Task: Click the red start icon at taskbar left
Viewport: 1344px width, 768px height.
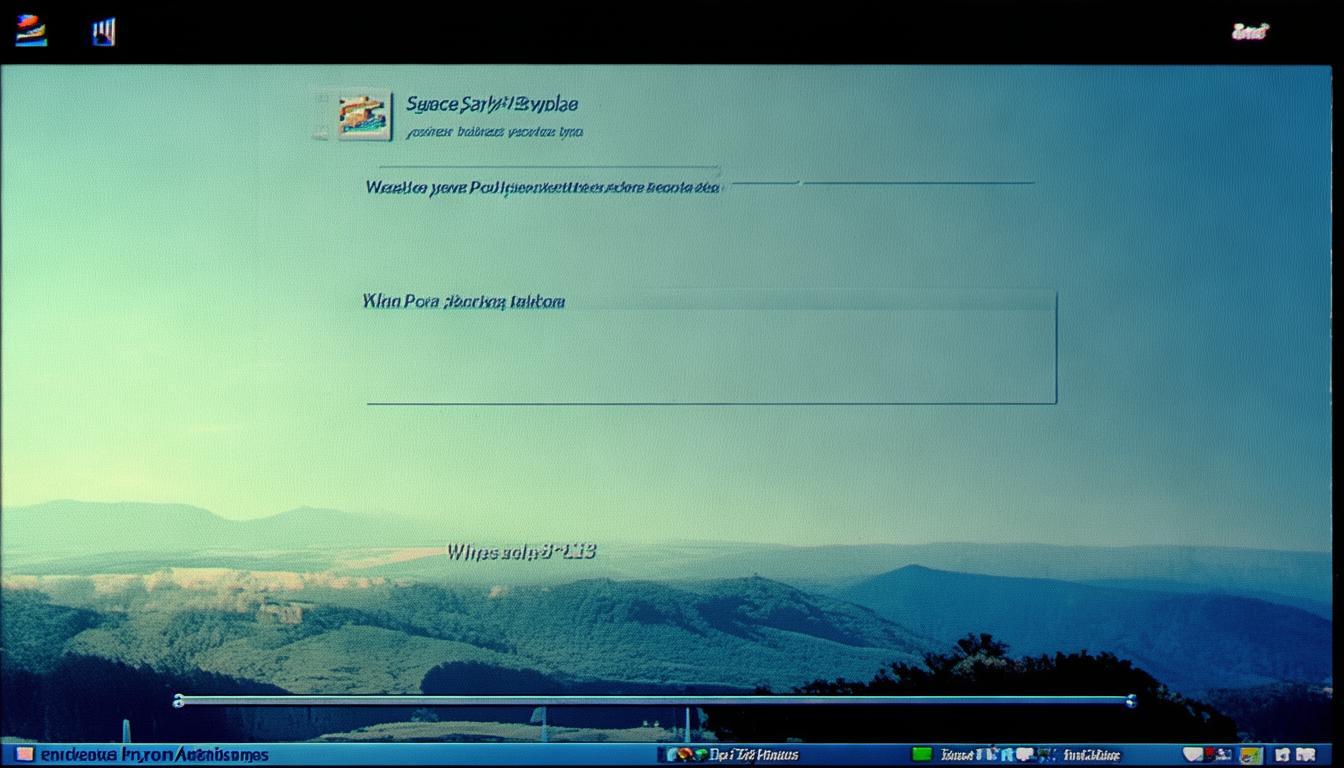Action: tap(24, 755)
